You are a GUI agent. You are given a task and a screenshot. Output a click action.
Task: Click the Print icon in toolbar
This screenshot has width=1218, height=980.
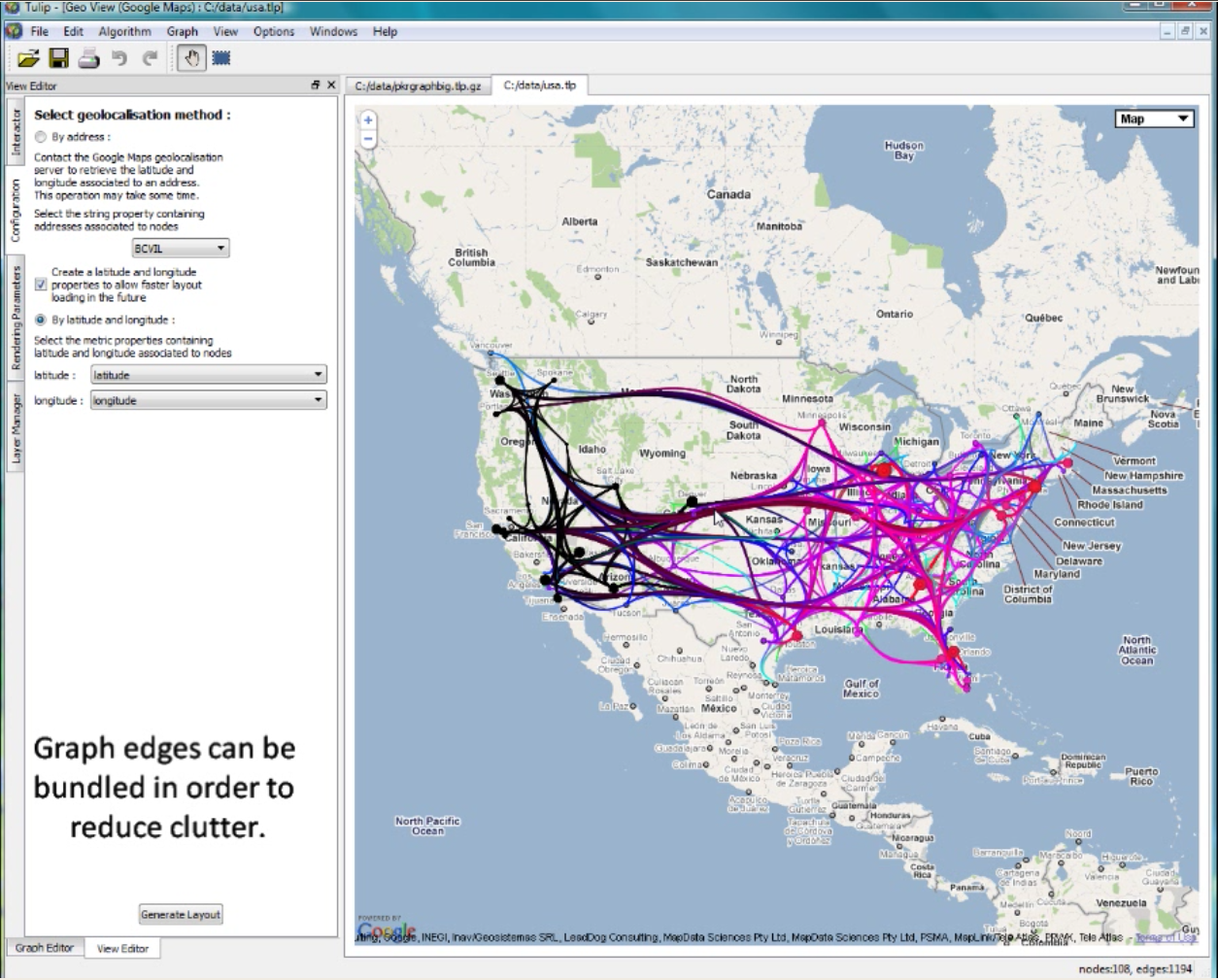tap(88, 59)
